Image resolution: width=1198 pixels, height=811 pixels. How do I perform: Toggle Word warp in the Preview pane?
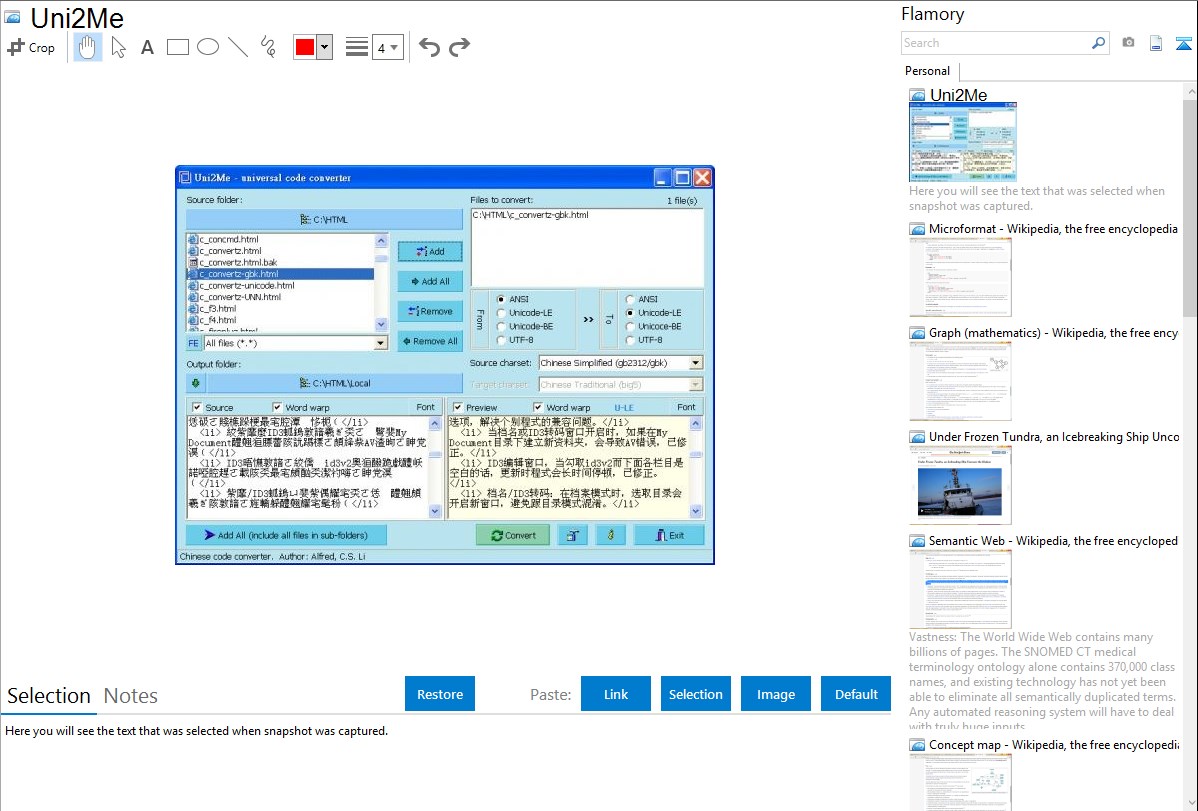coord(538,407)
